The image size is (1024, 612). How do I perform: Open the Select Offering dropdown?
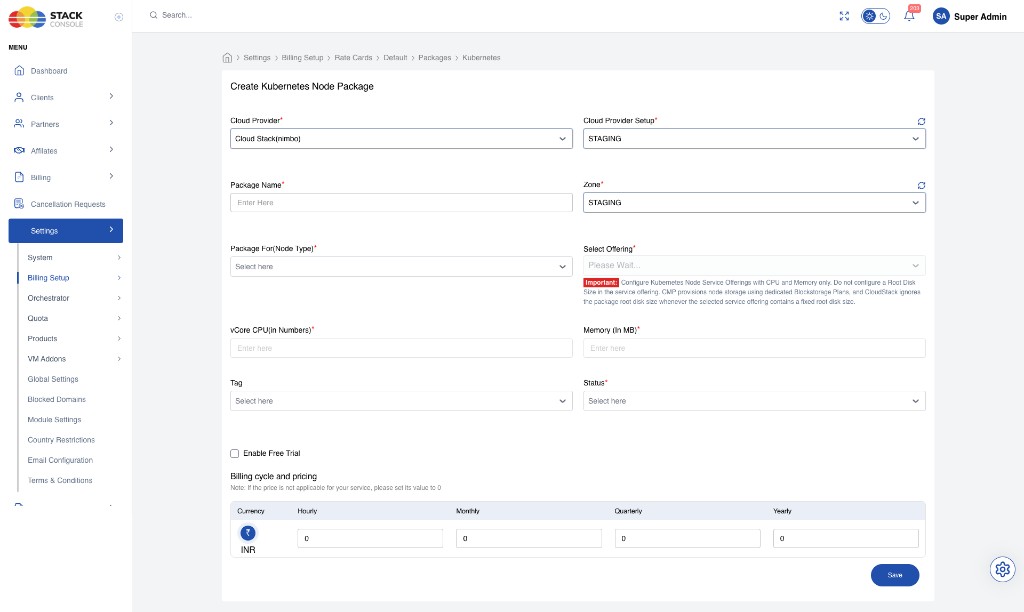point(754,265)
